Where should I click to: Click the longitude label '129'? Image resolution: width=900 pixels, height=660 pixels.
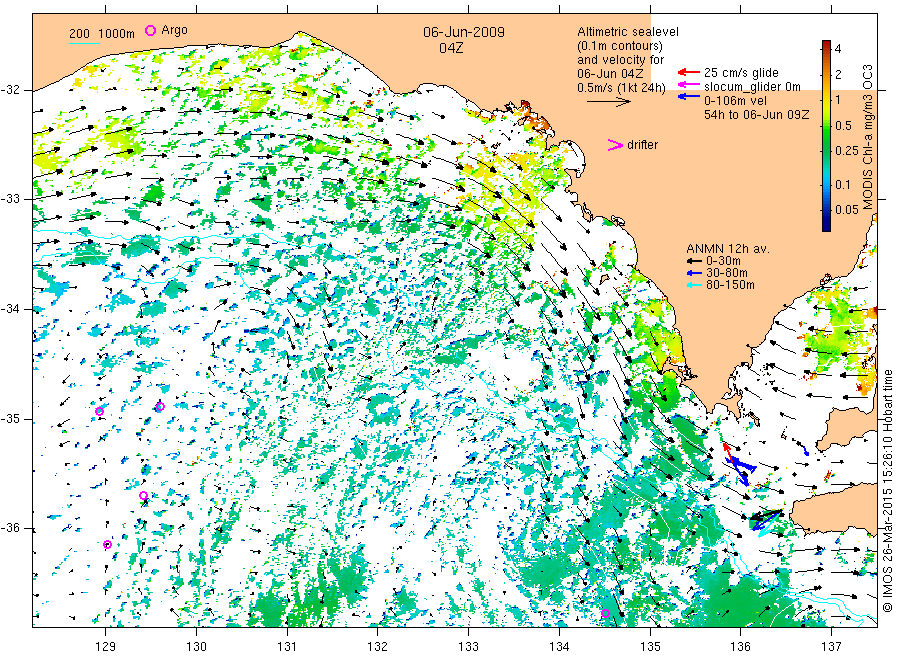(106, 647)
